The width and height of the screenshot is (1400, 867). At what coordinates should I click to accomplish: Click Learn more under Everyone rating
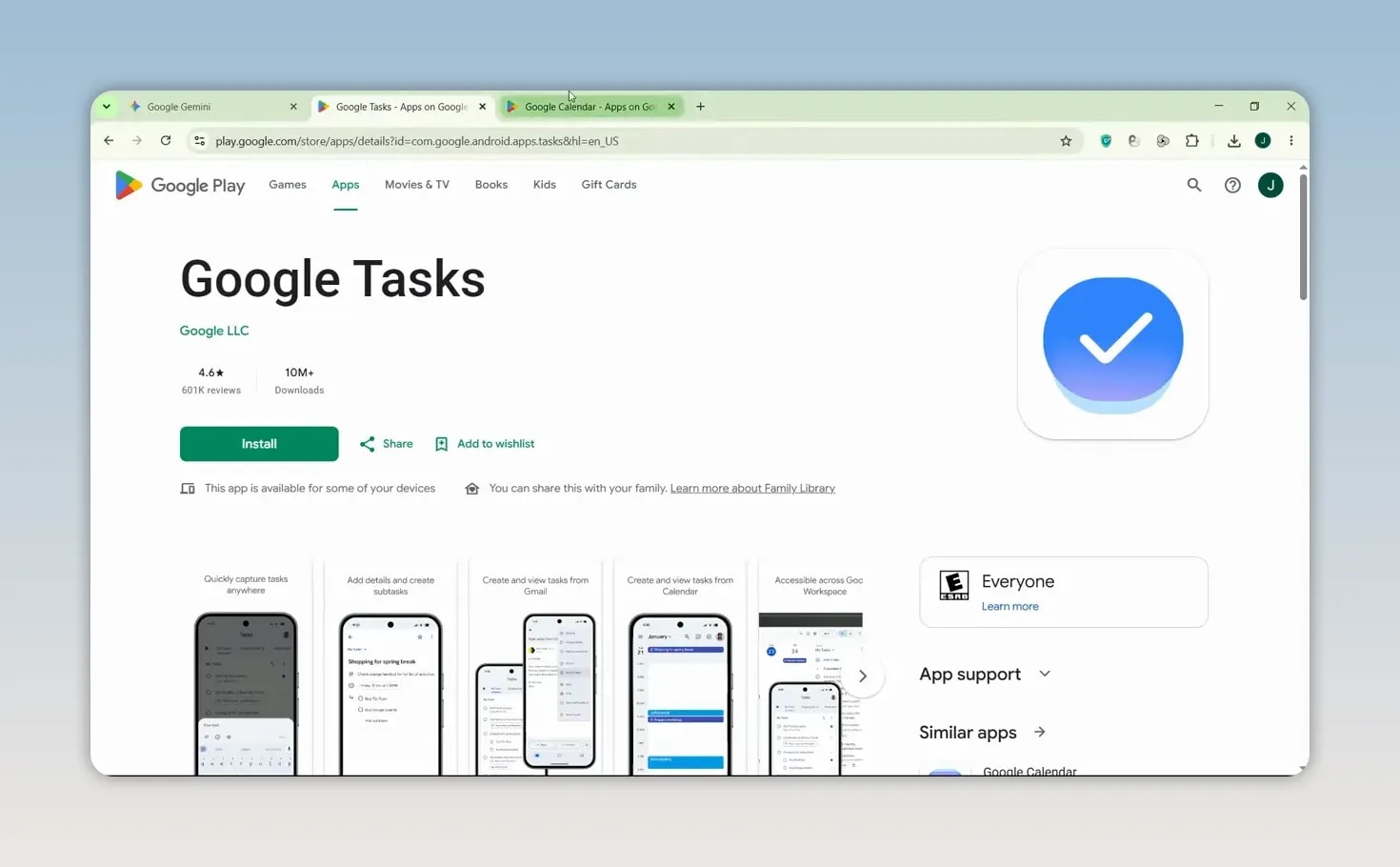[1010, 606]
